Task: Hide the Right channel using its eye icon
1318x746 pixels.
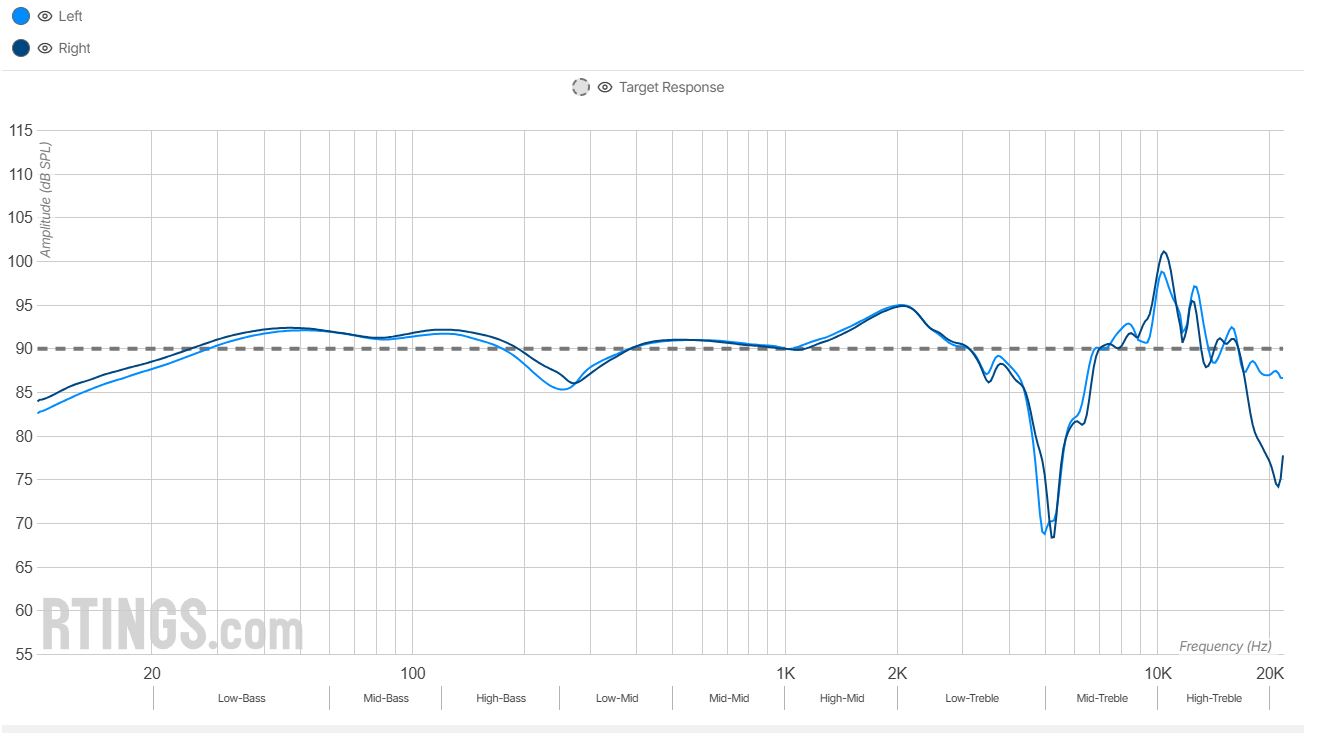Action: 45,48
